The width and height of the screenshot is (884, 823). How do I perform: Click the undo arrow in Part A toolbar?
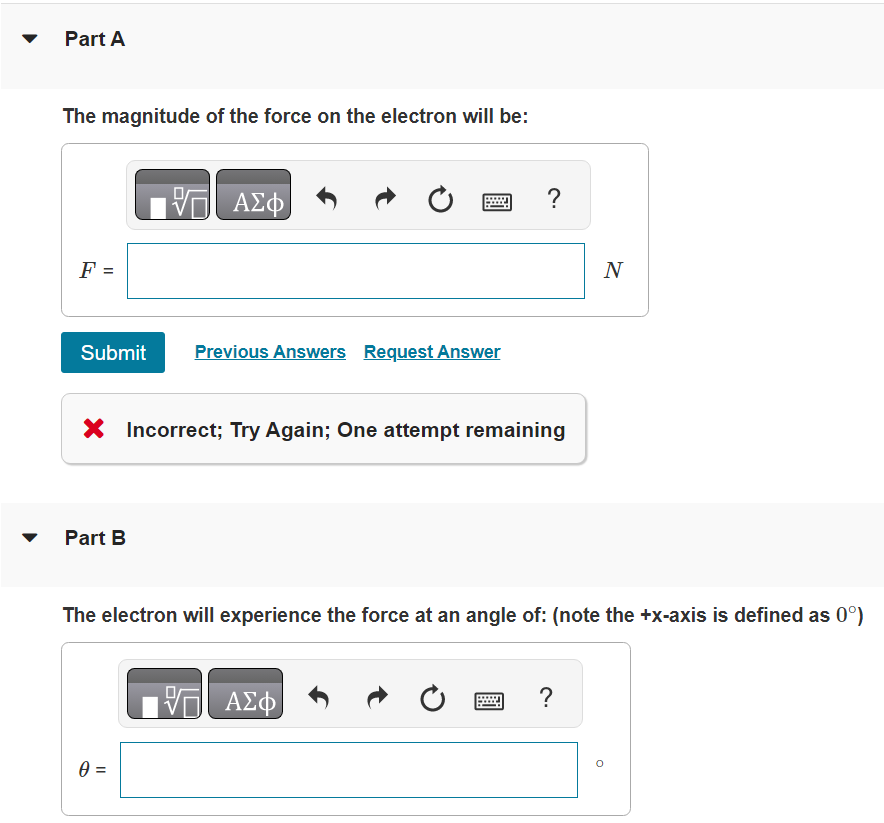tap(328, 198)
